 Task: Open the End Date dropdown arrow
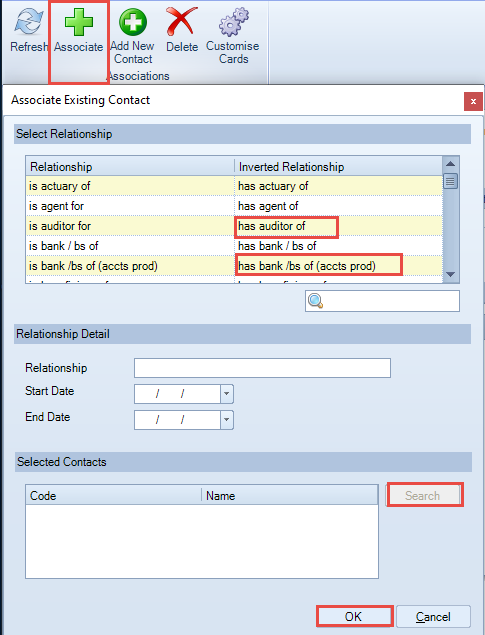(227, 420)
